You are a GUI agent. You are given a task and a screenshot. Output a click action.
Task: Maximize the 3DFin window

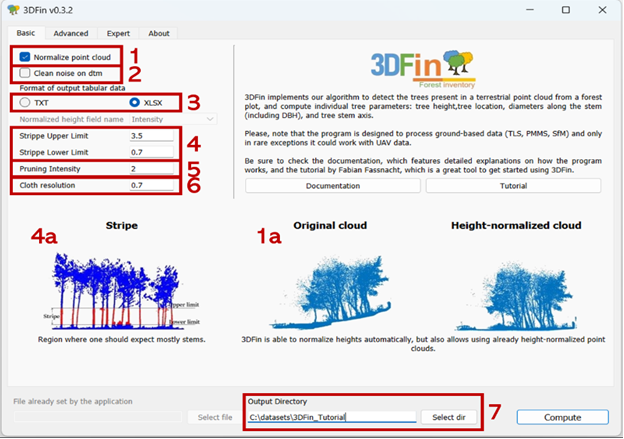(566, 10)
